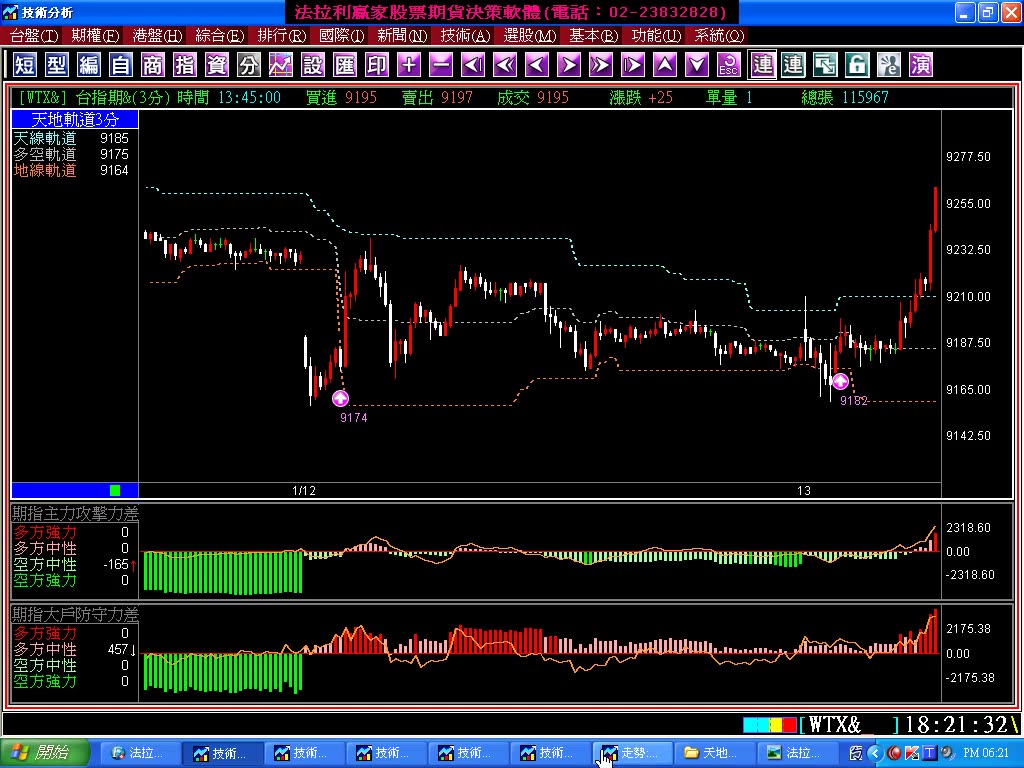Click the 設 settings toolbar icon
Screen dimensions: 1024x768
[313, 65]
